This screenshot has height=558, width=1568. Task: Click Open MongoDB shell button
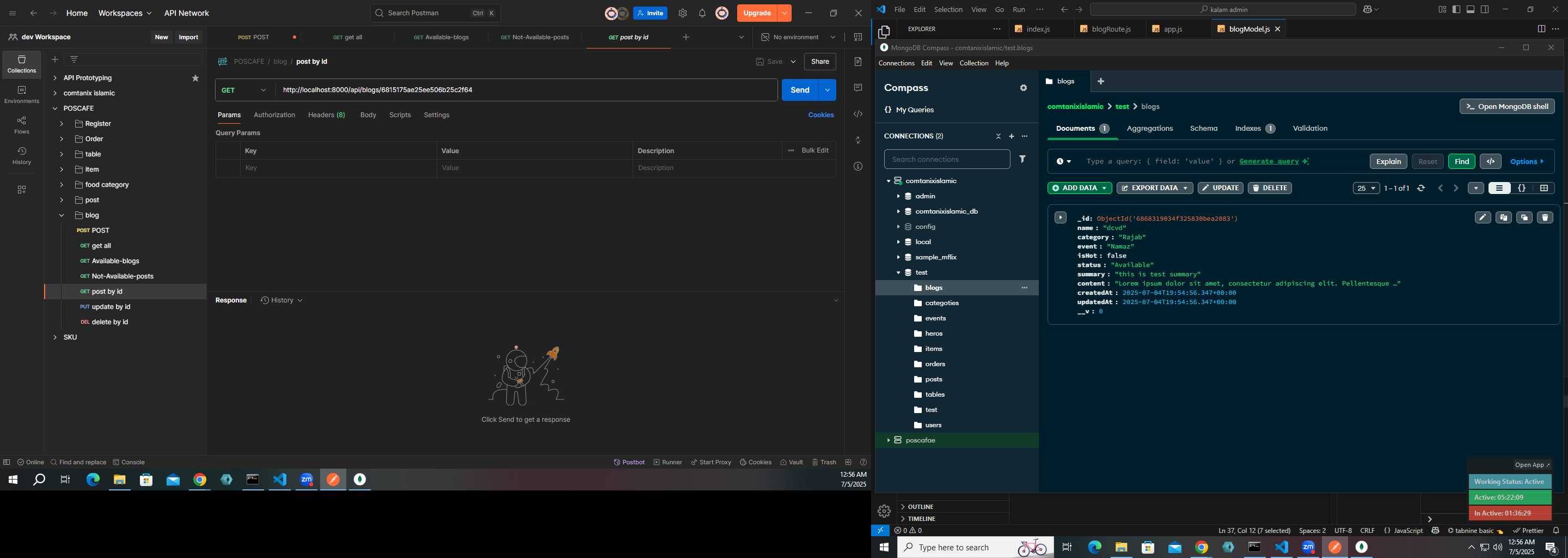pyautogui.click(x=1506, y=107)
